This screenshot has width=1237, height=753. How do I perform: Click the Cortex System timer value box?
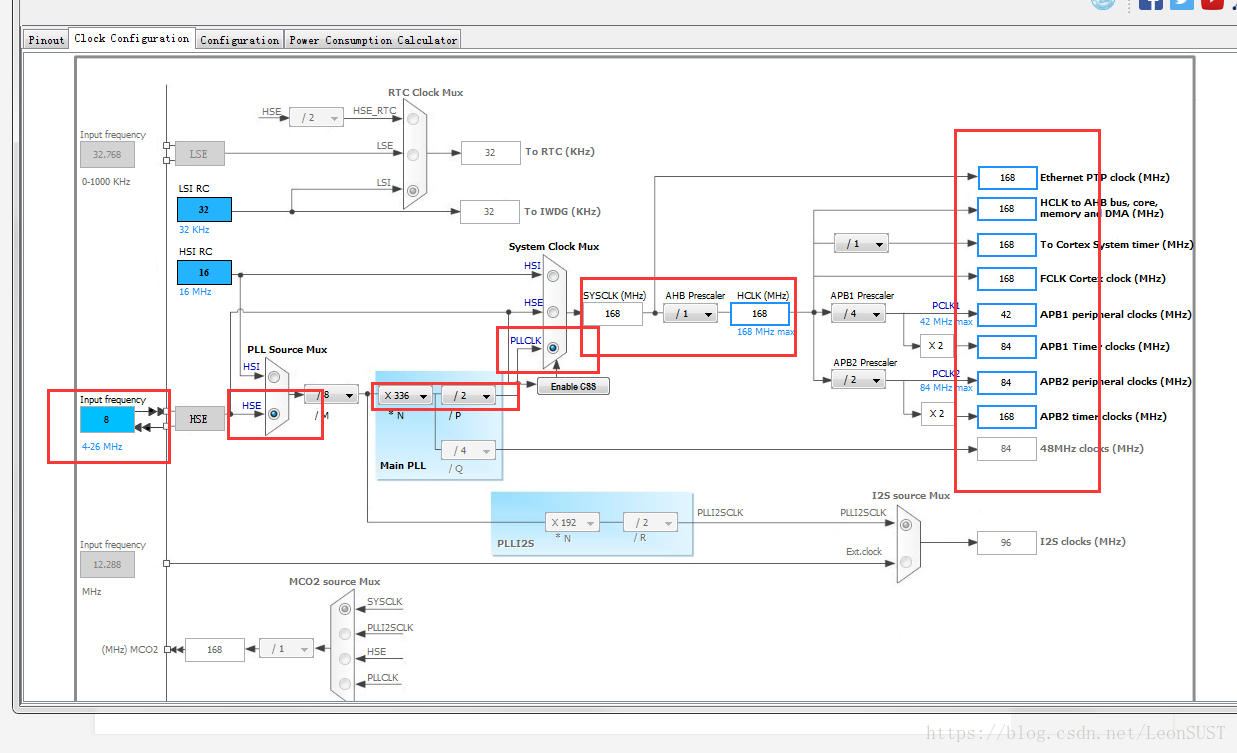coord(1007,244)
